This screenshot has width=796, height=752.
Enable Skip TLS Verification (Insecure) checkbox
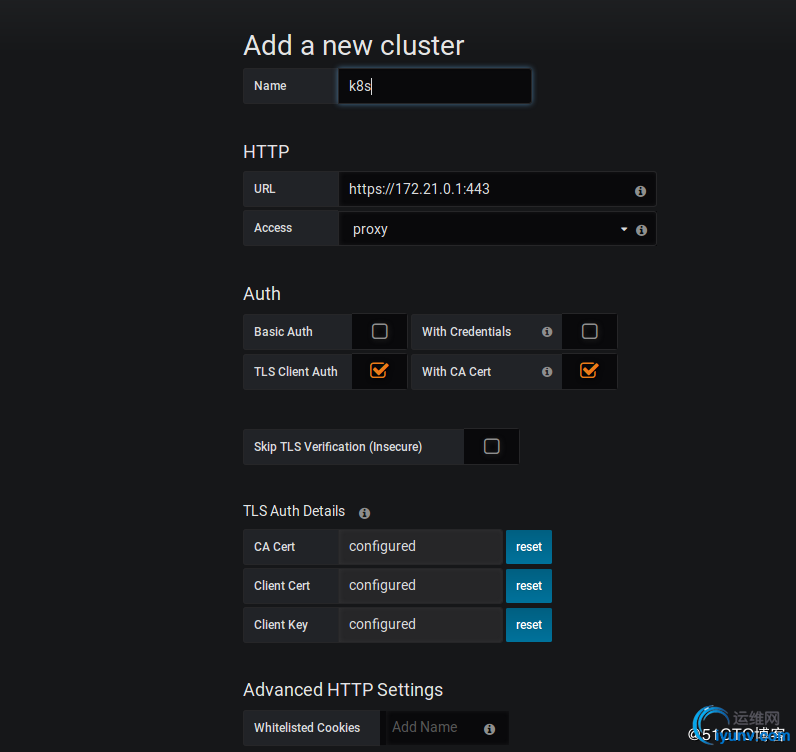click(x=491, y=446)
